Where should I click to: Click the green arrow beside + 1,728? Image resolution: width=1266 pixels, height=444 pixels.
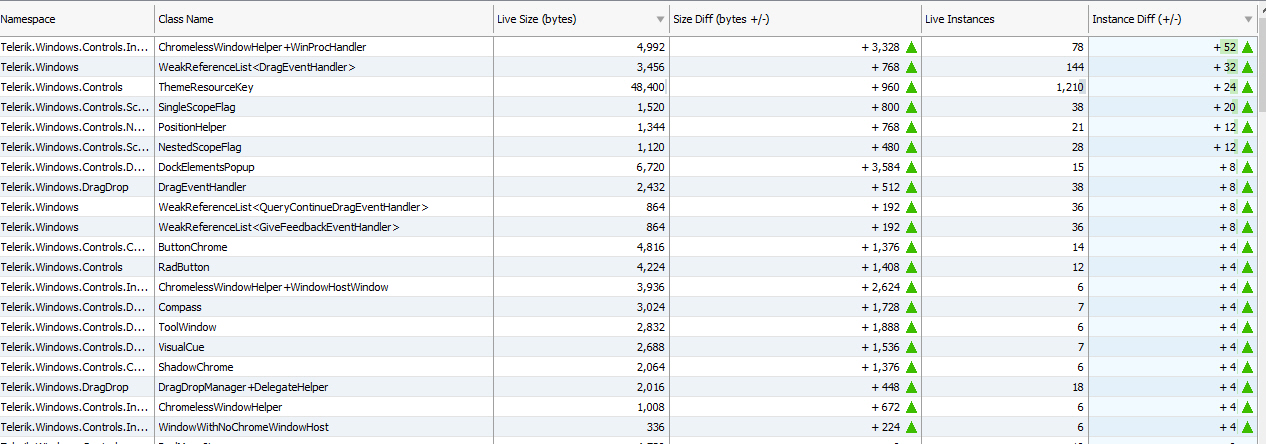911,307
